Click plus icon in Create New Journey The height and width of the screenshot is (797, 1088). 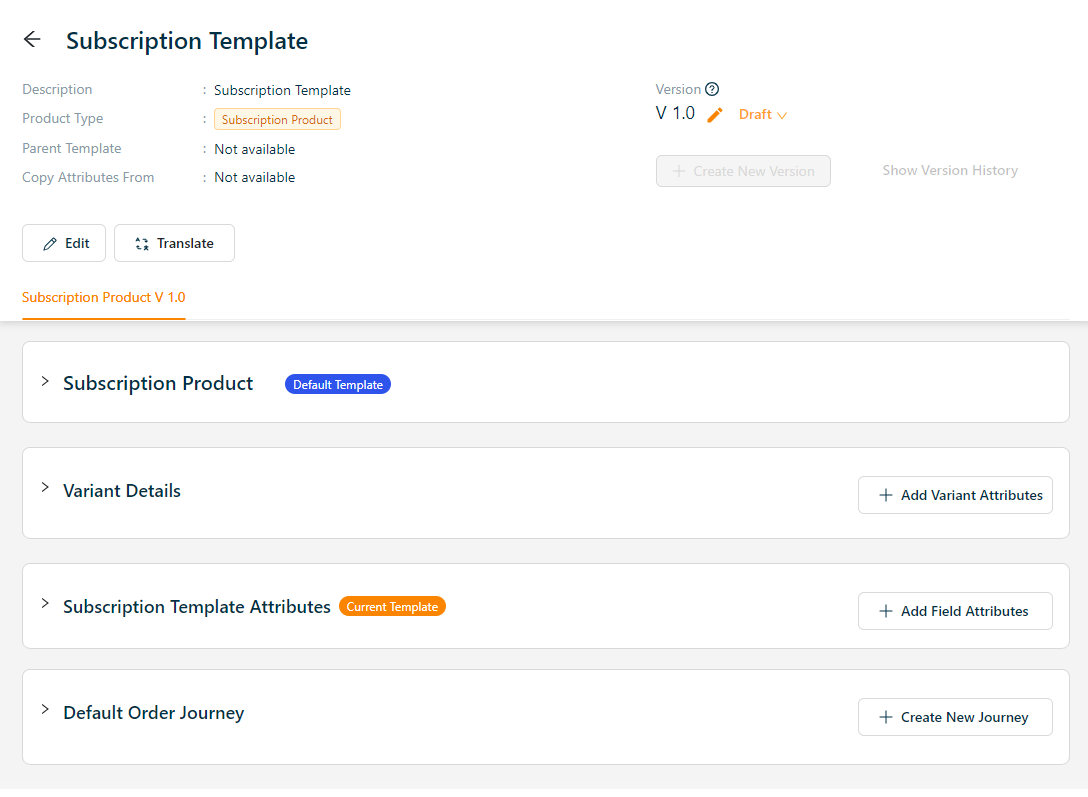(885, 717)
